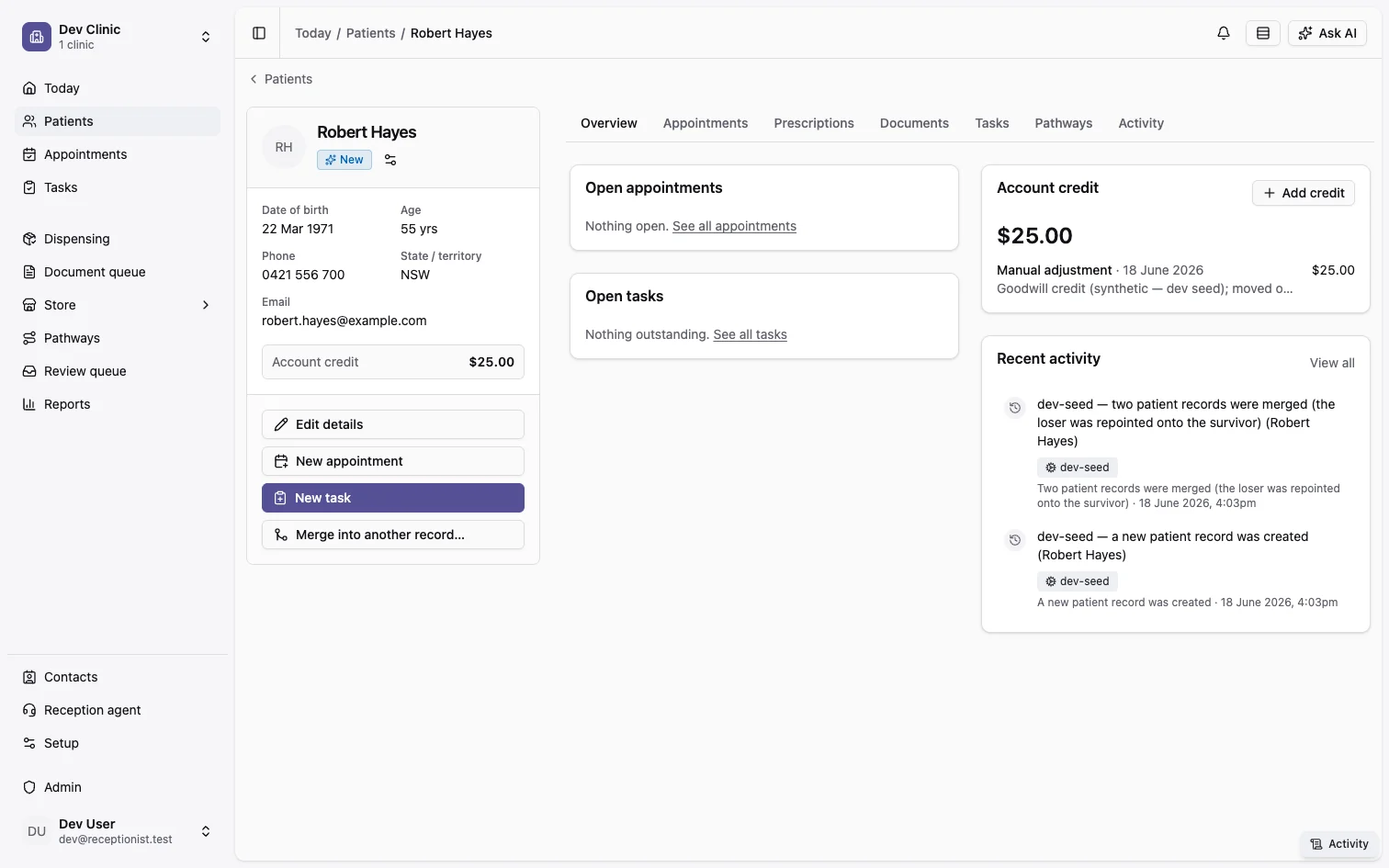Go back to Patients list
This screenshot has width=1389, height=868.
click(280, 79)
